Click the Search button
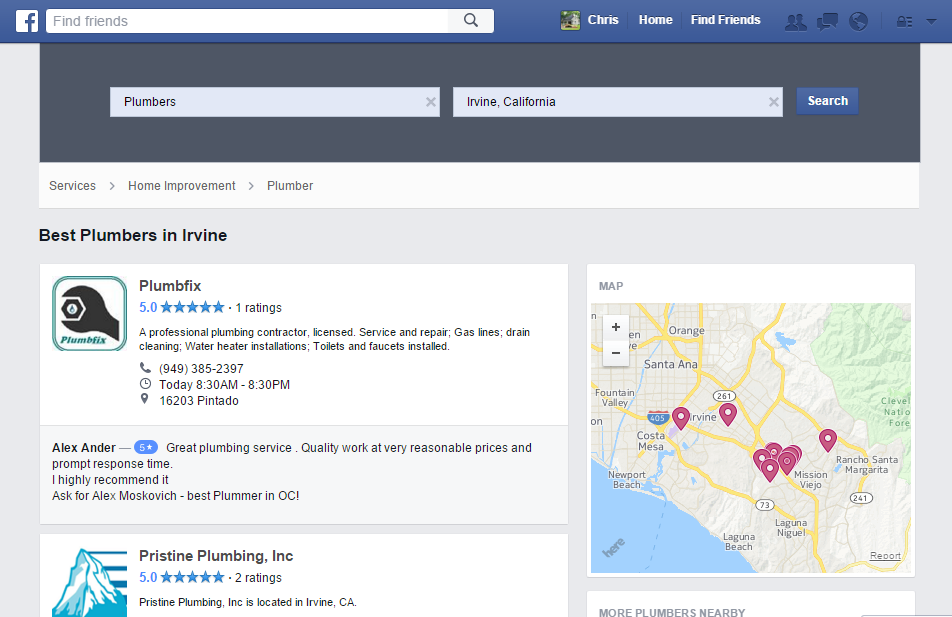Image resolution: width=952 pixels, height=617 pixels. 828,101
